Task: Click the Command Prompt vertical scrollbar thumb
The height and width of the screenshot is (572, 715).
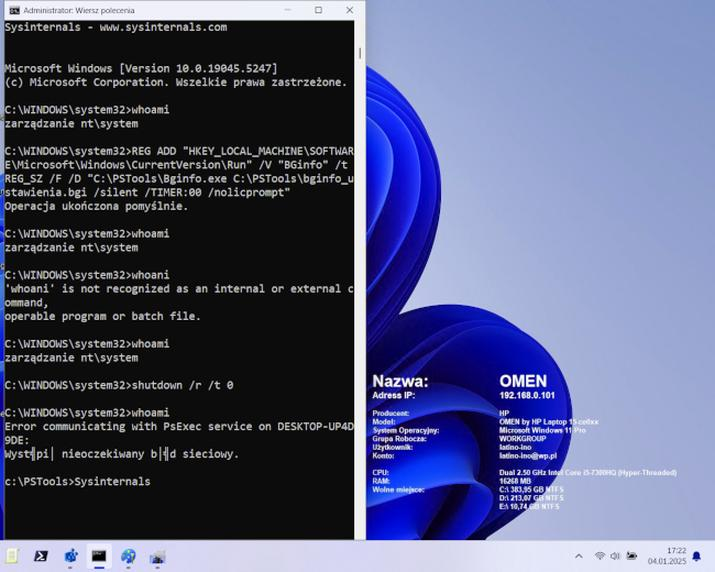Action: [x=360, y=53]
